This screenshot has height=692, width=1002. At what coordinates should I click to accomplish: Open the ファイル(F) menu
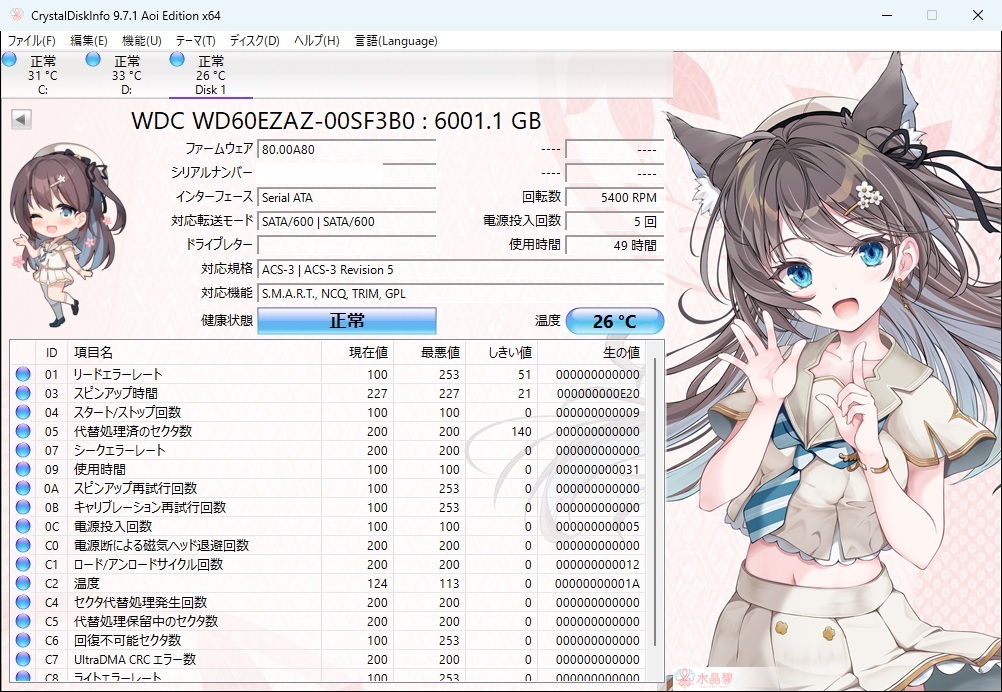[x=31, y=41]
